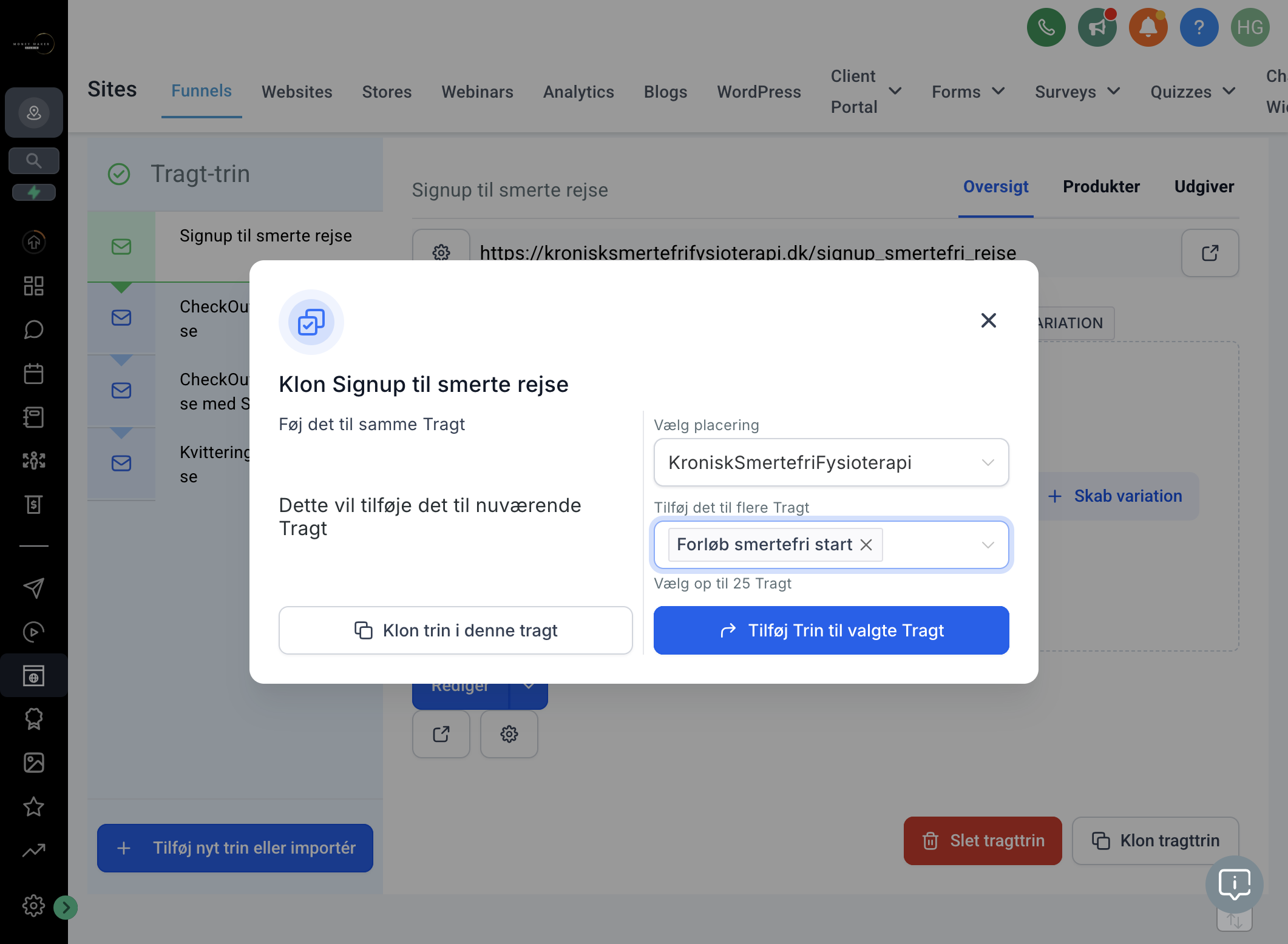Screen dimensions: 1288x944
Task: Click the URL settings gear icon
Action: point(441,251)
